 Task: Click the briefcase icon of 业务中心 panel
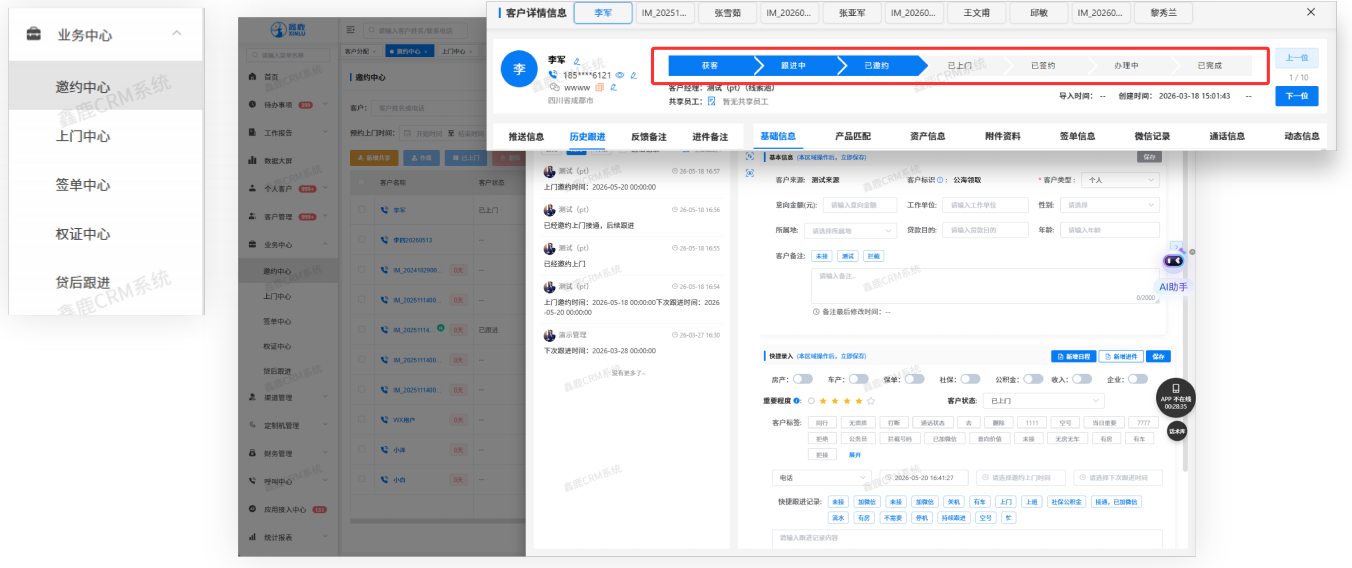tap(34, 35)
